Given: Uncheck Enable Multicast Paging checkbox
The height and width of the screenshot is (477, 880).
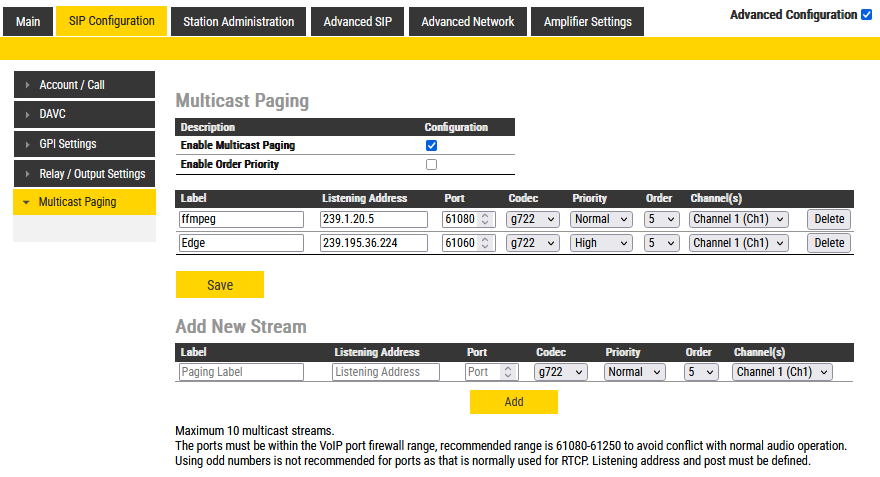Looking at the screenshot, I should pyautogui.click(x=432, y=145).
